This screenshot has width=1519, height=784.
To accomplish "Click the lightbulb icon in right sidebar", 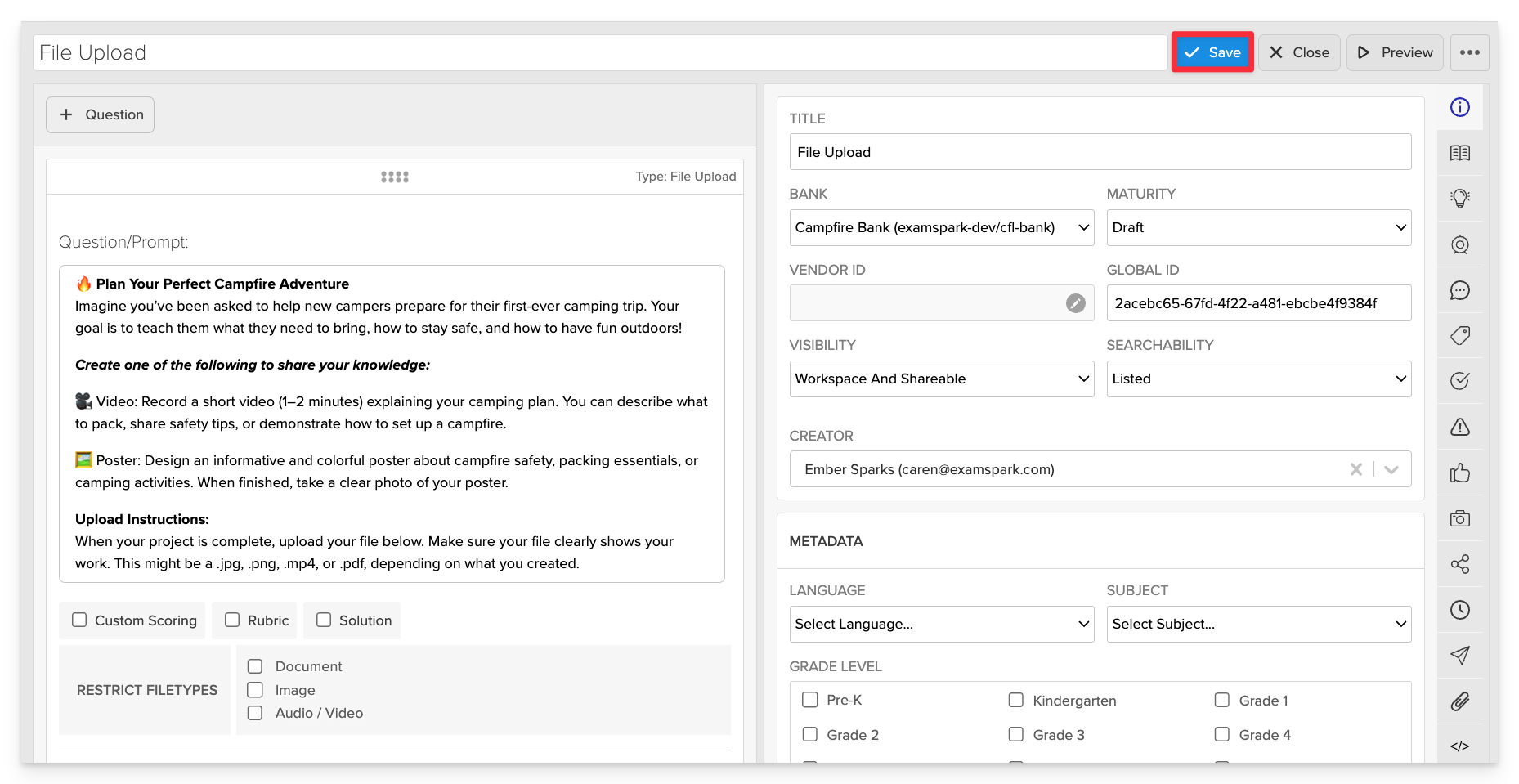I will coord(1459,199).
